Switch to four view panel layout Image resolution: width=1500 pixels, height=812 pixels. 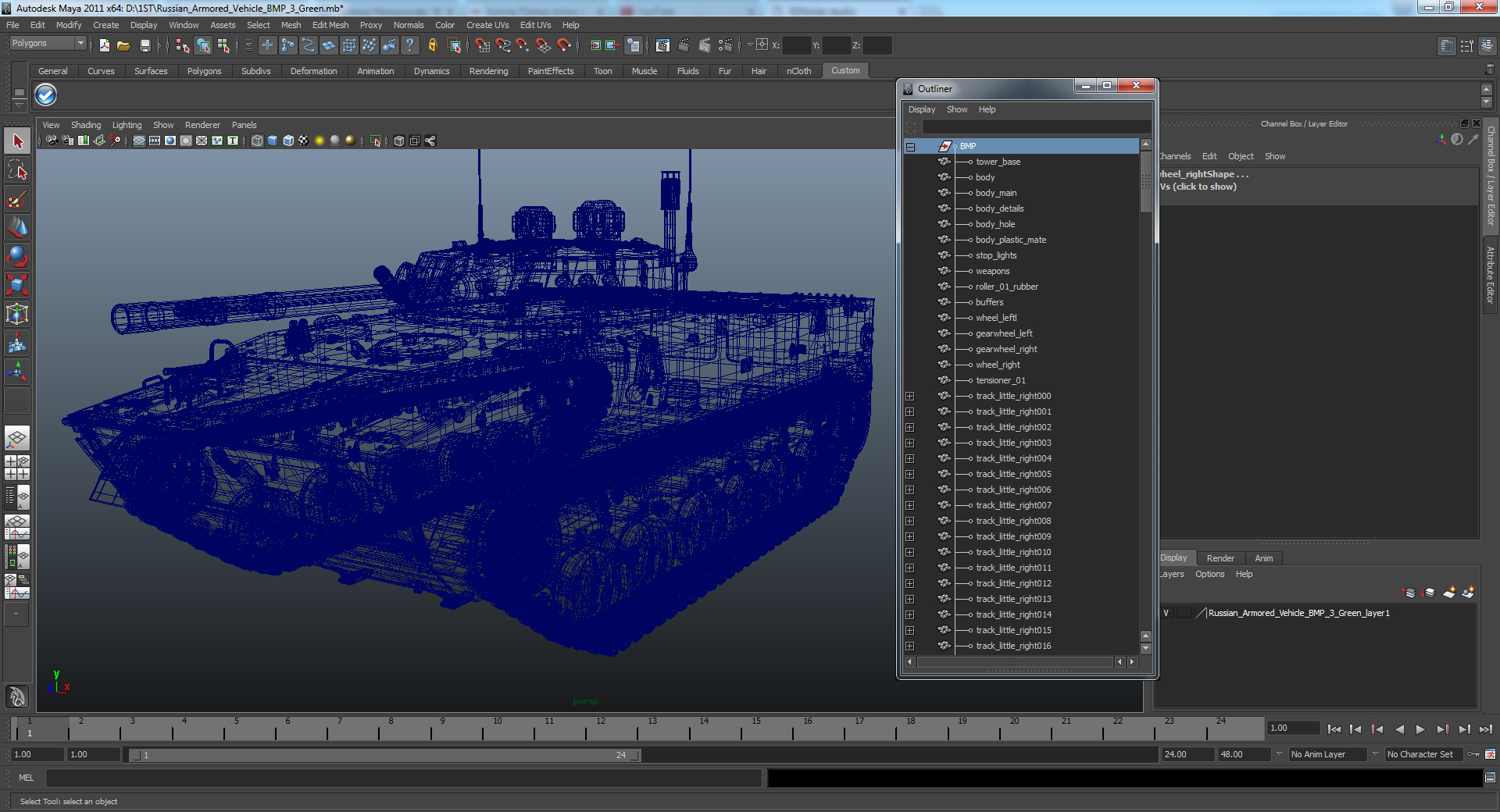17,467
